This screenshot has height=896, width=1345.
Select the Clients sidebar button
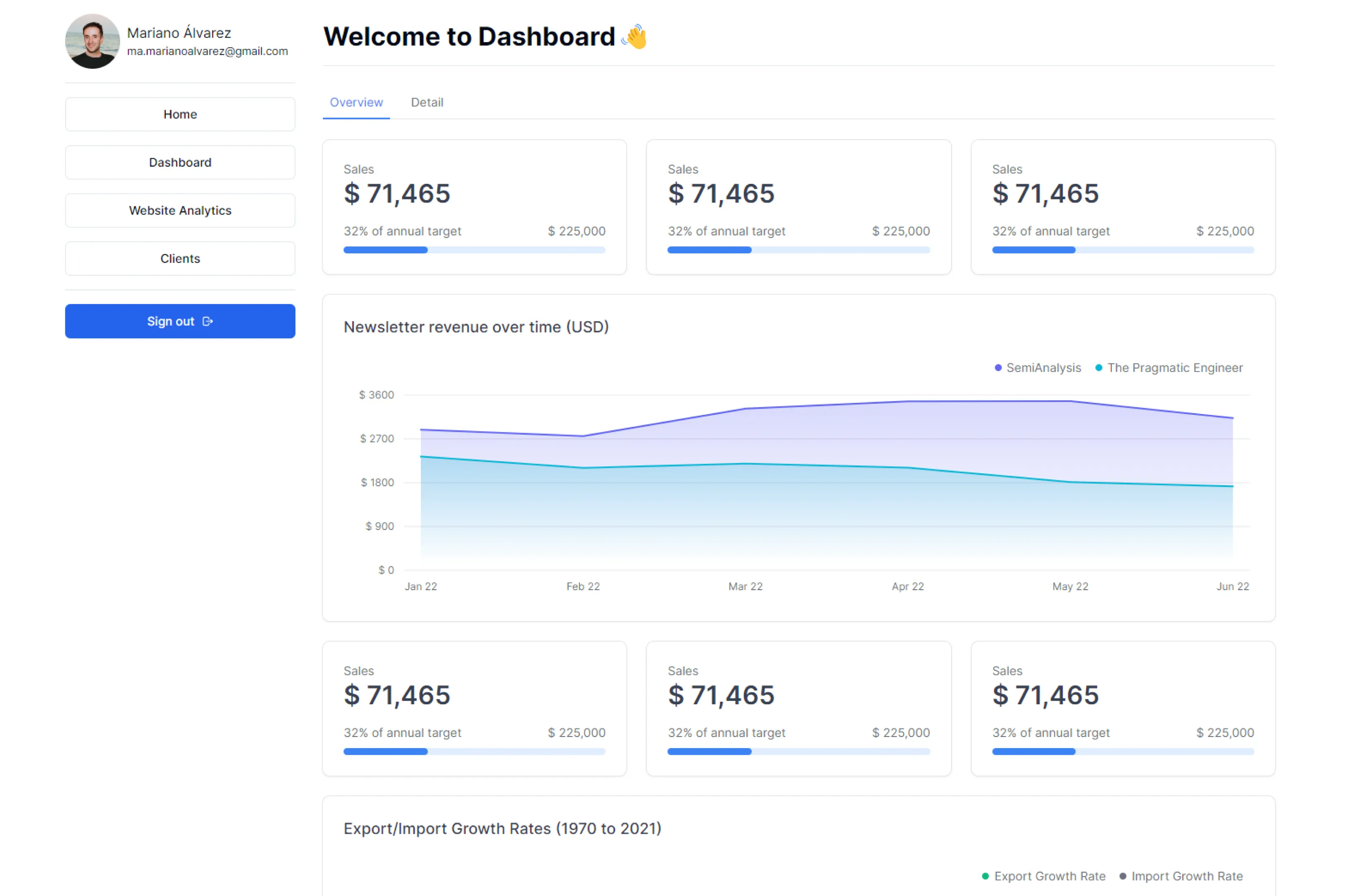(x=180, y=258)
